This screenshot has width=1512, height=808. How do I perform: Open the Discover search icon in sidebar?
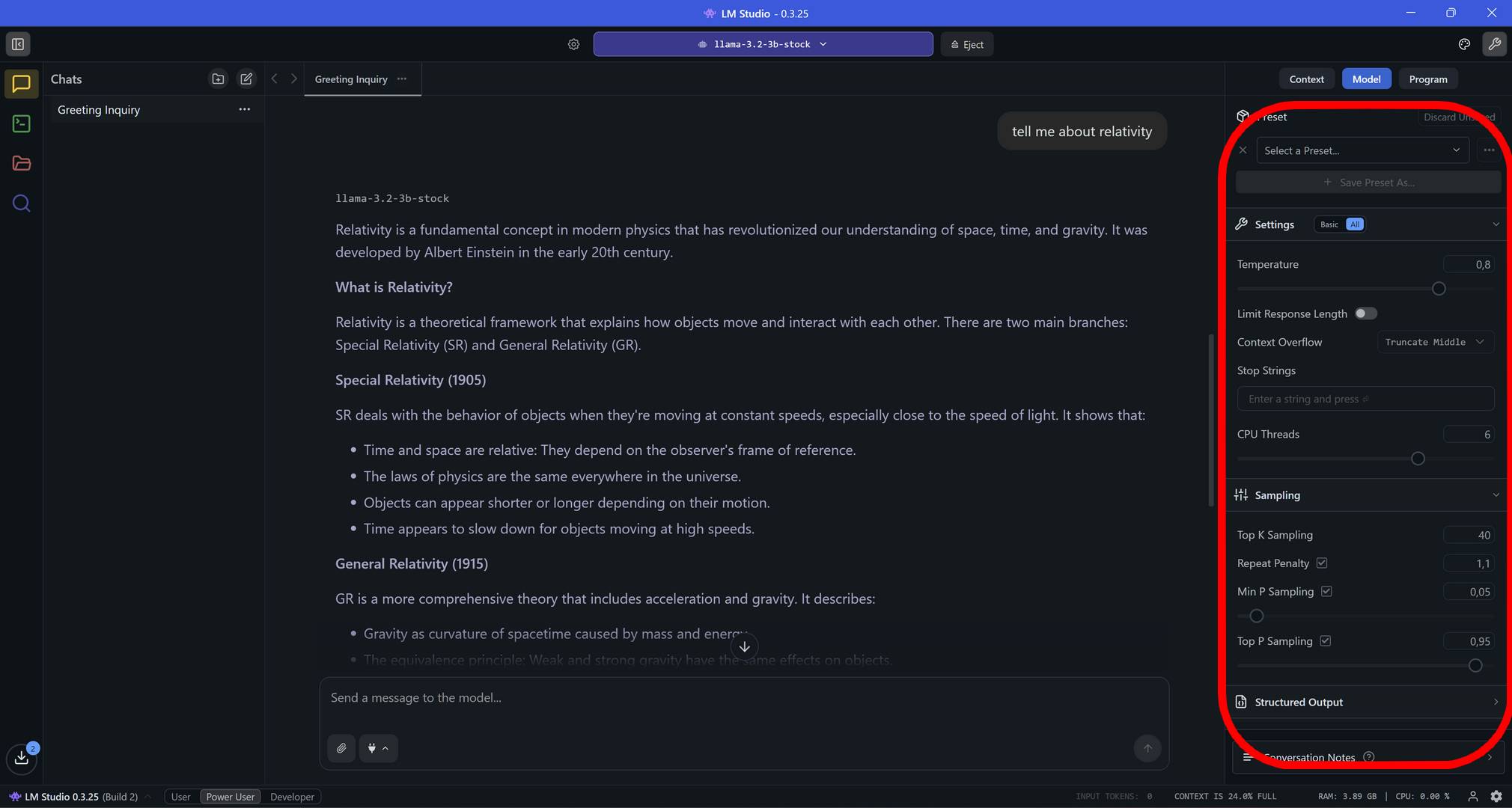pyautogui.click(x=21, y=203)
